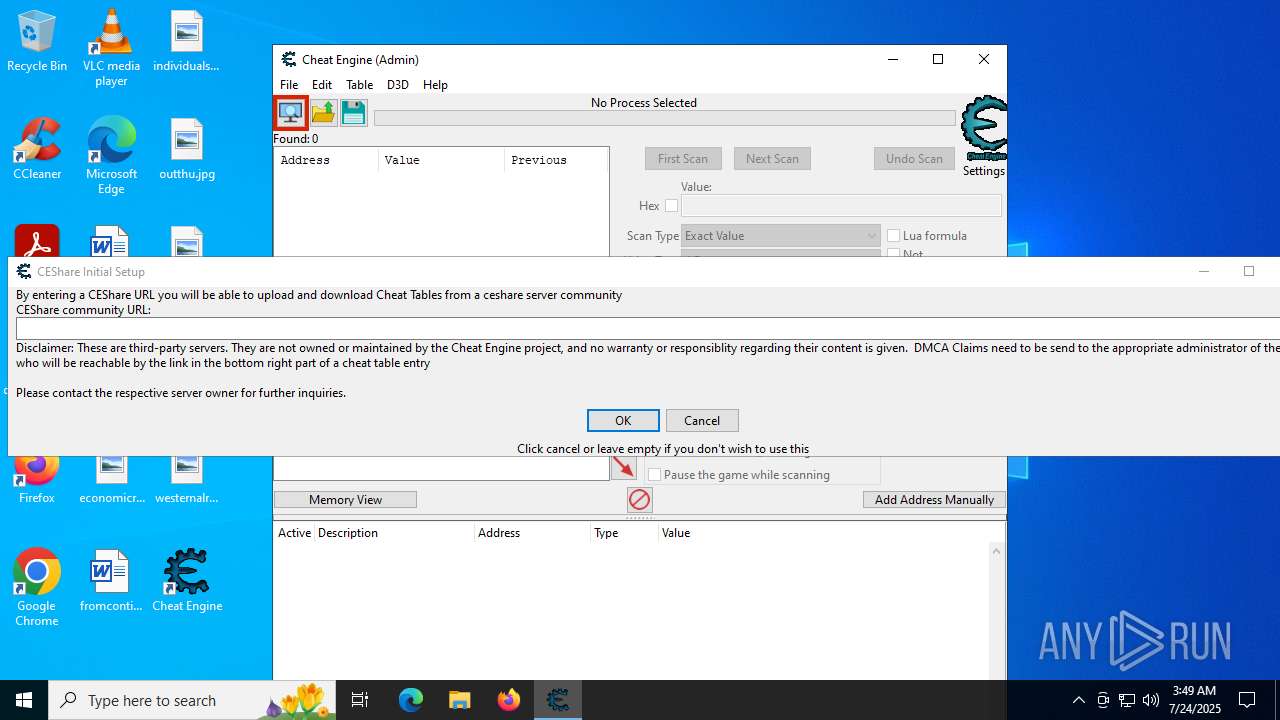The width and height of the screenshot is (1280, 720).
Task: Click the CEShare community URL field
Action: [x=648, y=329]
